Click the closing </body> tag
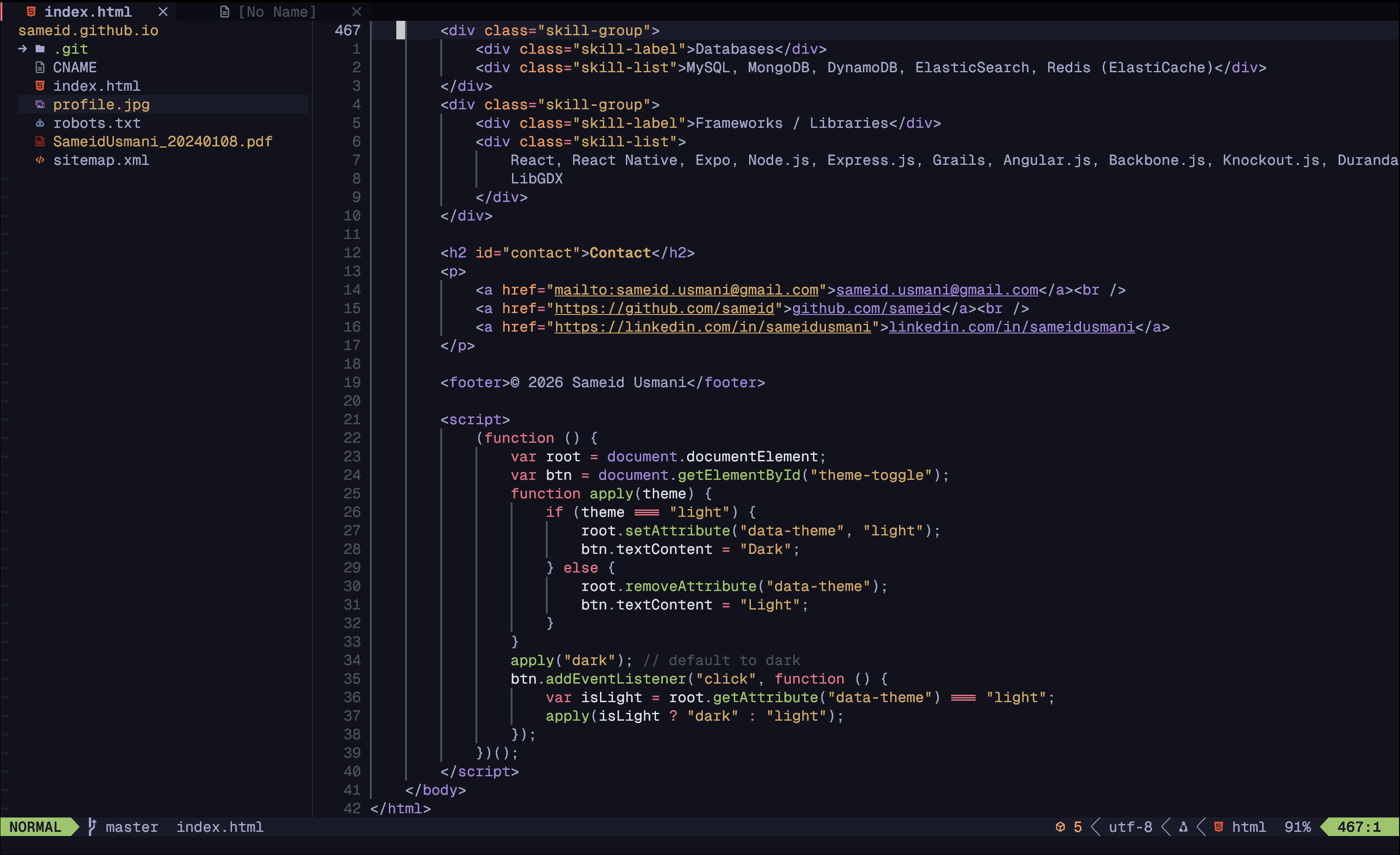The width and height of the screenshot is (1400, 855). pos(435,790)
